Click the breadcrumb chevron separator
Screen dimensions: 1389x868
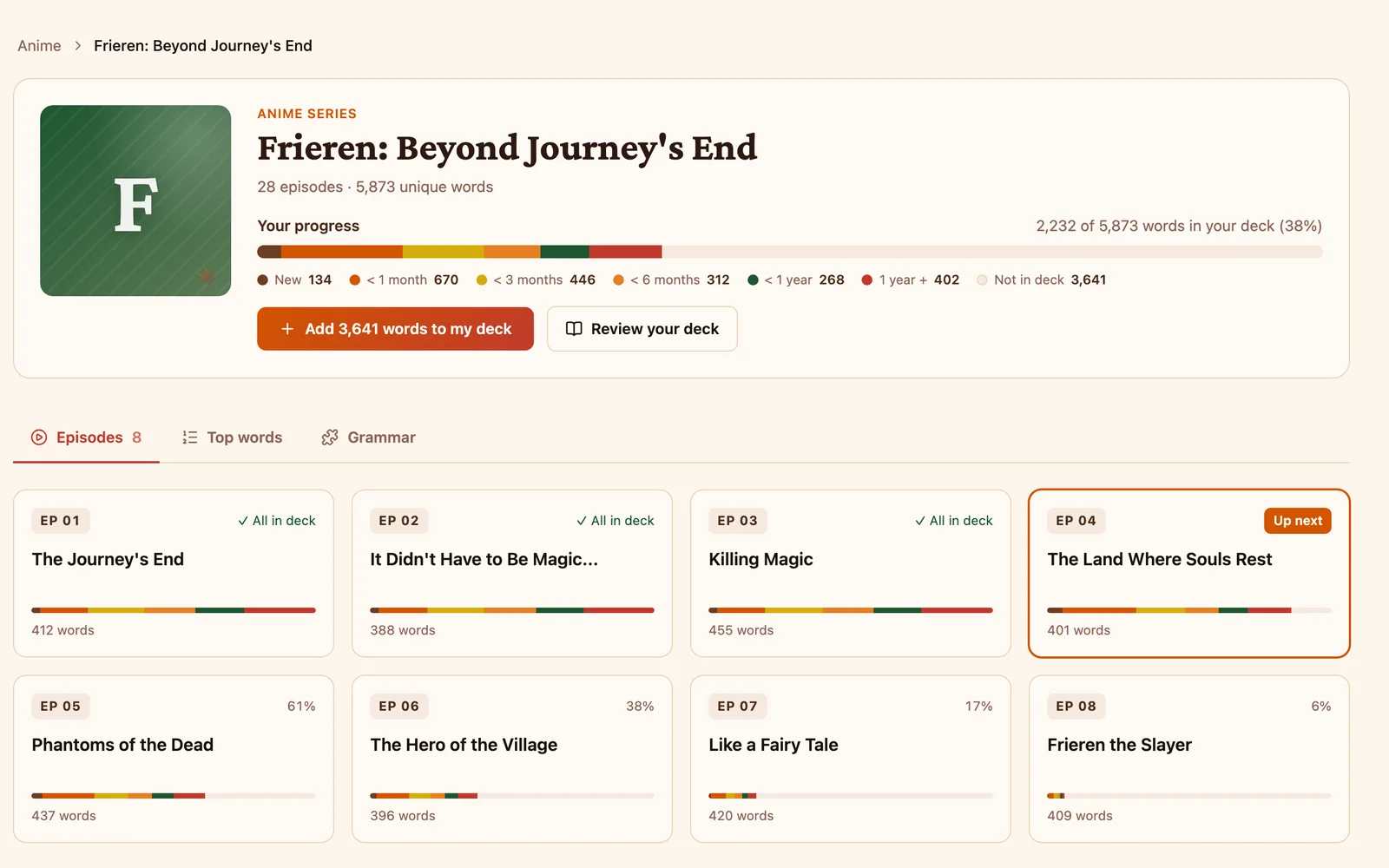coord(77,46)
